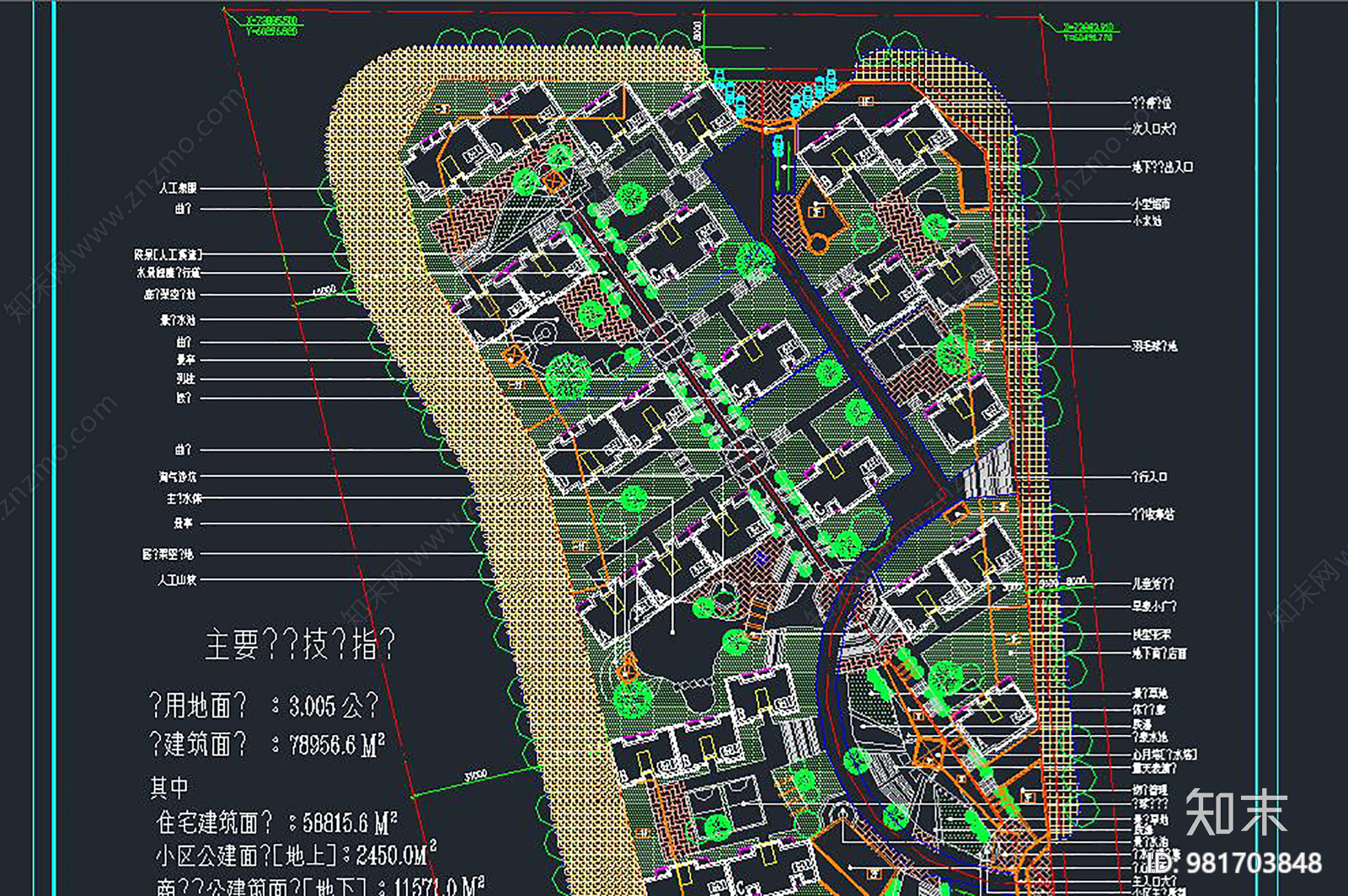Select the "主要??技?指?" statistics title
This screenshot has height=896, width=1348.
coord(300,644)
